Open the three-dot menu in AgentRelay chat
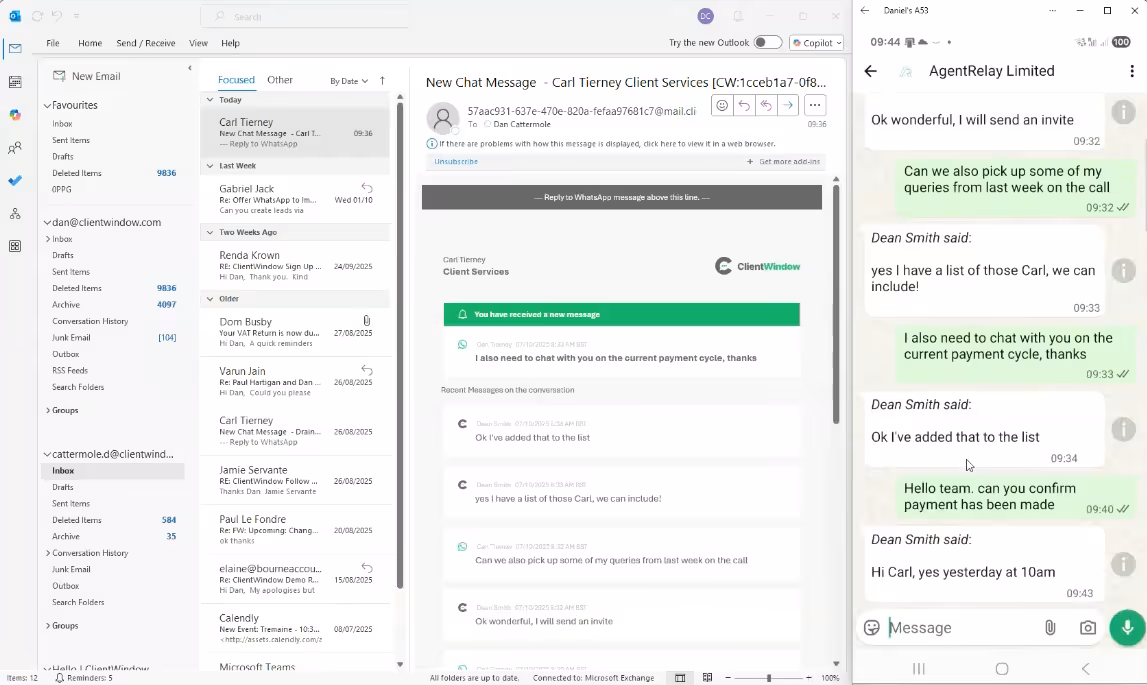This screenshot has height=685, width=1147. point(1132,71)
